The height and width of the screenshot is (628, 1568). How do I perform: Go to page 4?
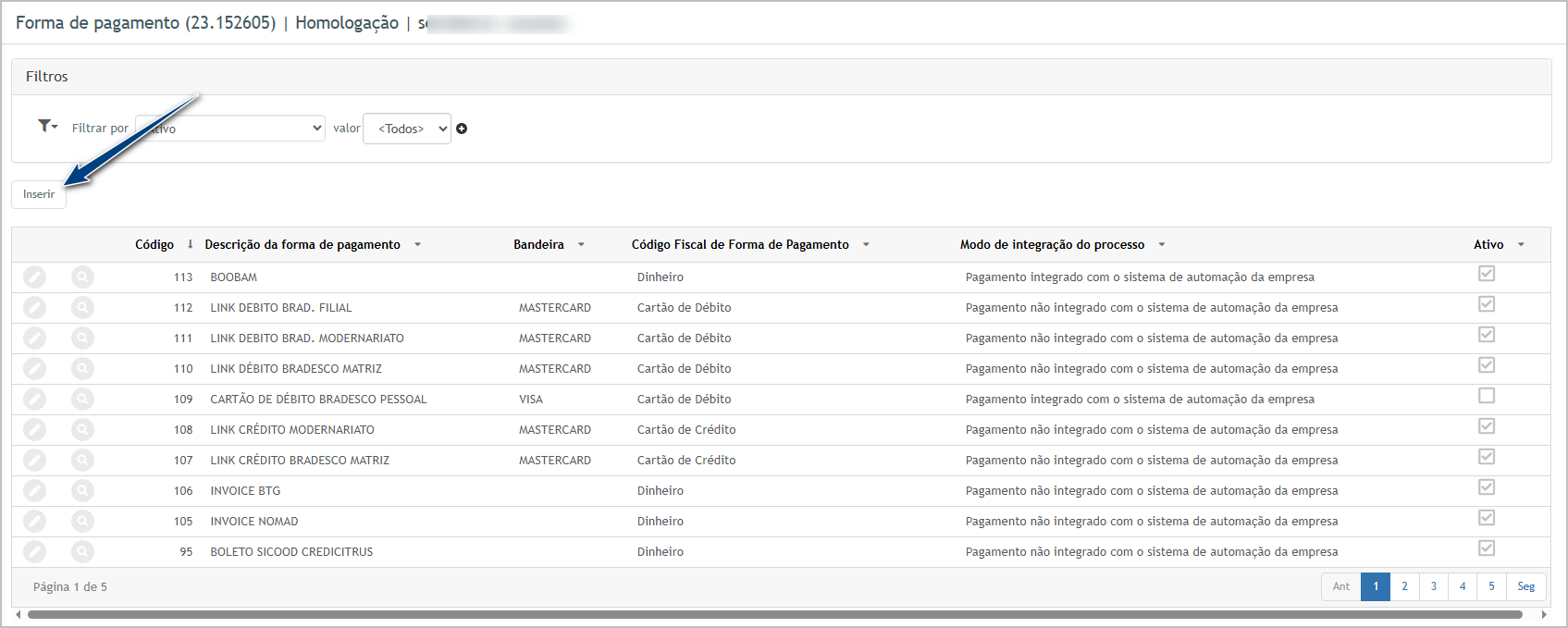(1463, 586)
